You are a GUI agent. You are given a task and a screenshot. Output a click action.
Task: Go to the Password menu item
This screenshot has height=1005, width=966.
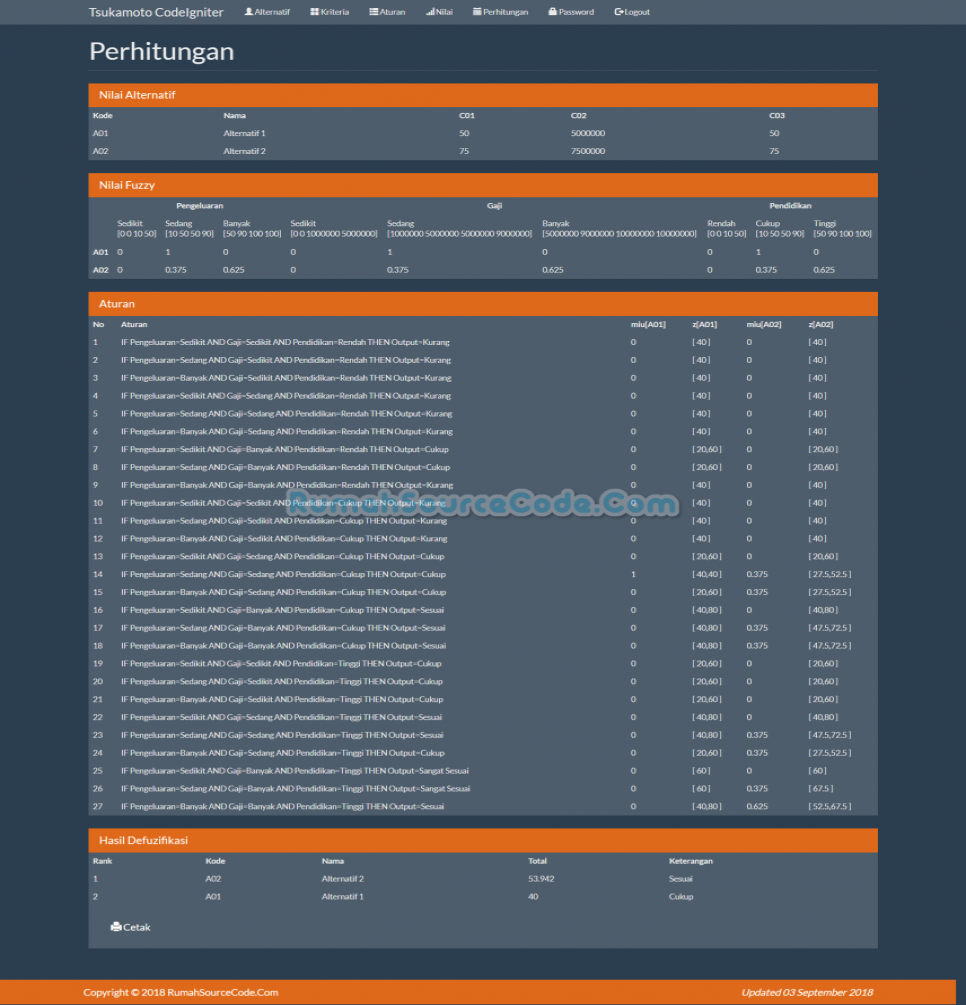click(576, 12)
